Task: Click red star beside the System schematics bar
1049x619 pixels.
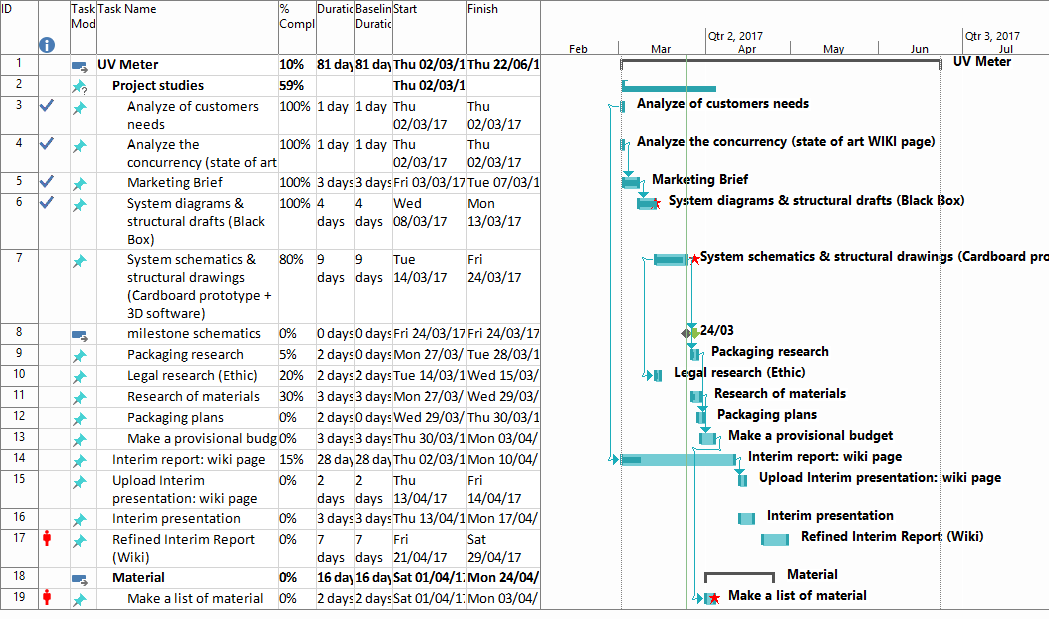Action: (x=695, y=259)
